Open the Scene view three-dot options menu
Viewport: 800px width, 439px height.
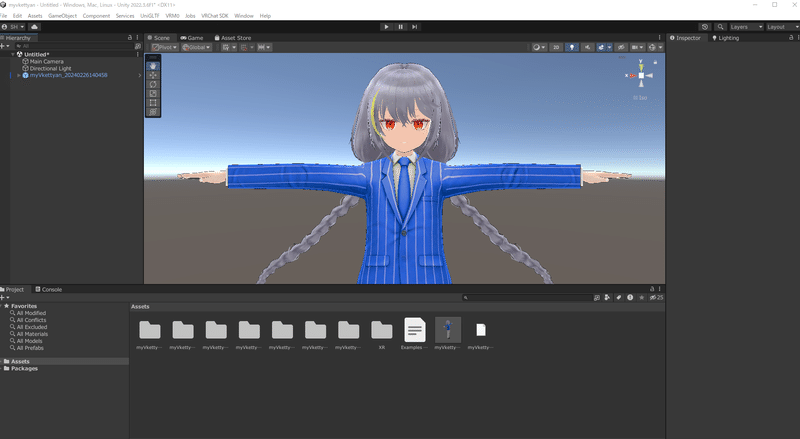click(659, 38)
